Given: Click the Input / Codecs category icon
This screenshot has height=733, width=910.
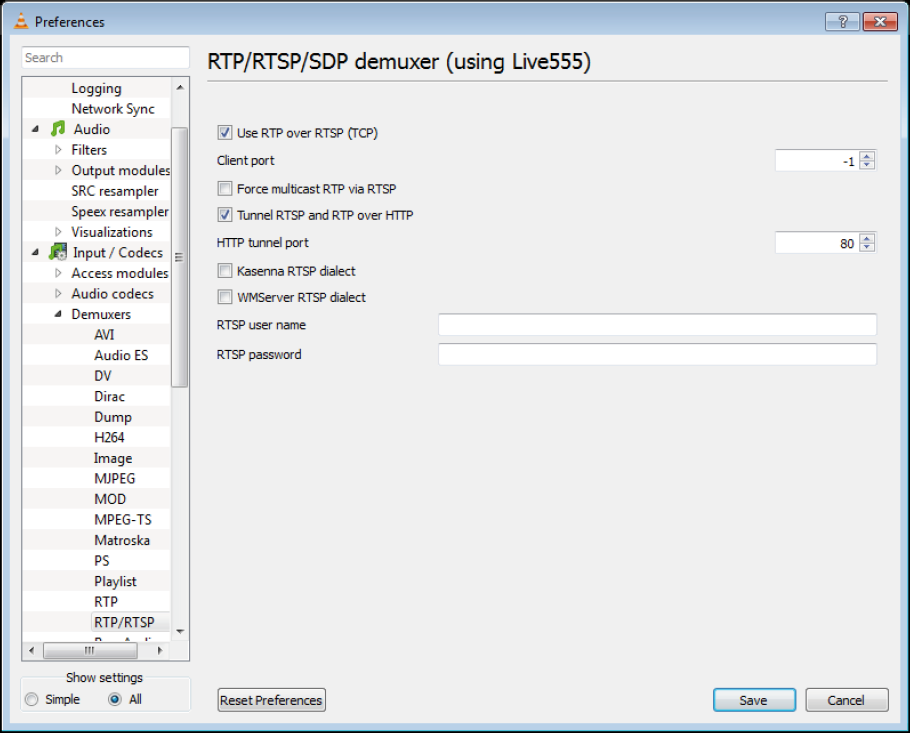Looking at the screenshot, I should click(x=57, y=252).
